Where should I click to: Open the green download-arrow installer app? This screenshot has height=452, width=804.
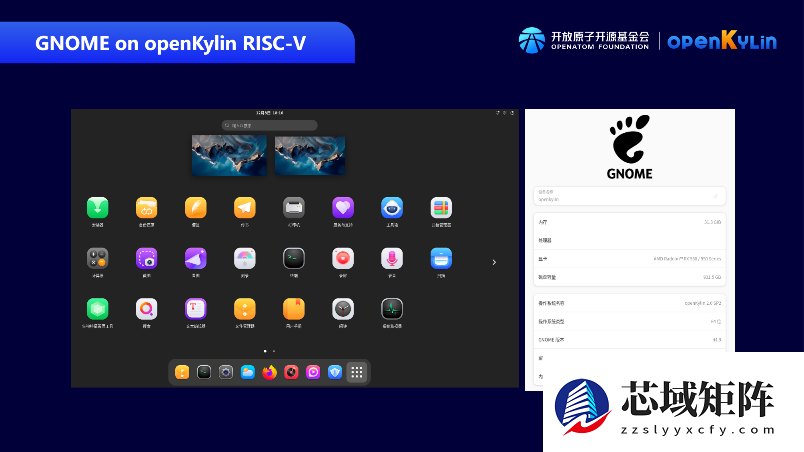[x=97, y=208]
